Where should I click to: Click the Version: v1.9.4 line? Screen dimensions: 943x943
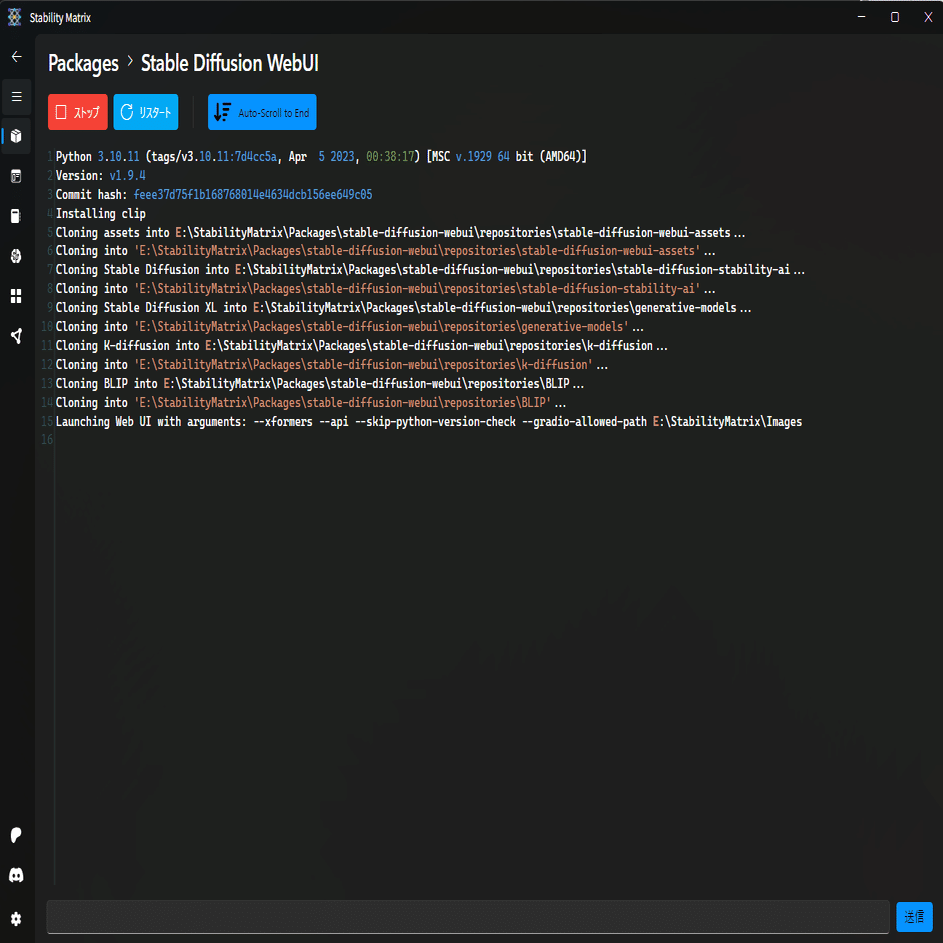pos(100,176)
